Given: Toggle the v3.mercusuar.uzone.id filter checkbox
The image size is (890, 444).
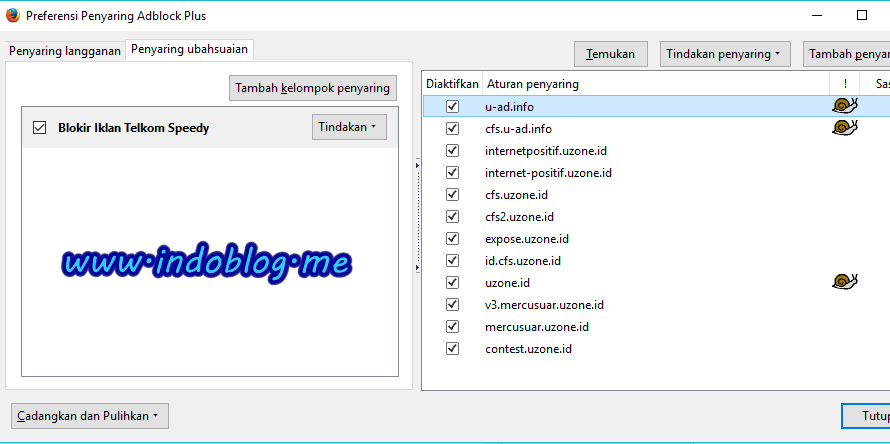Looking at the screenshot, I should [x=452, y=304].
